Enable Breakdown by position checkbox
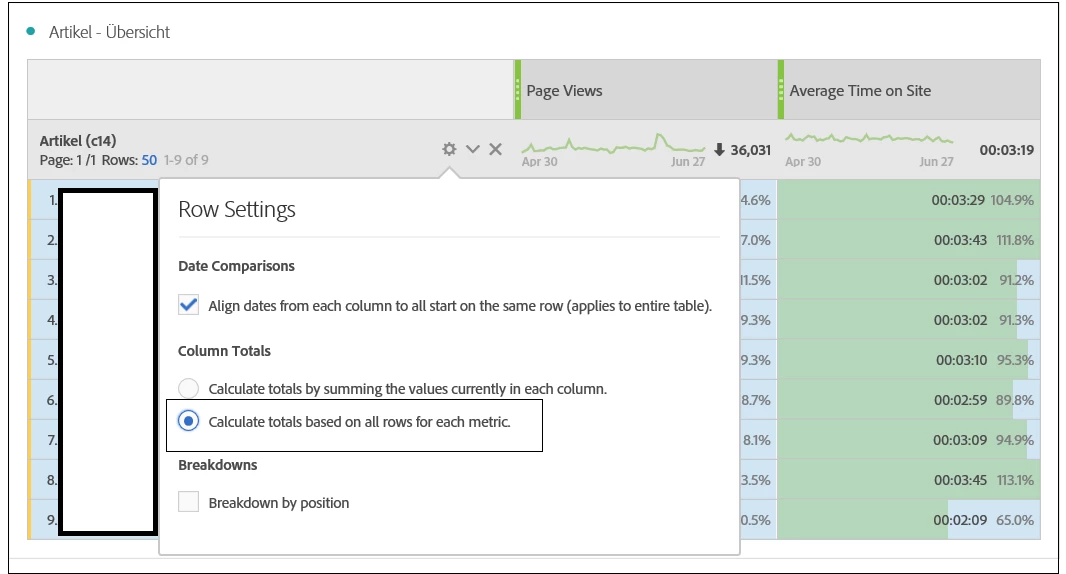 coord(188,502)
